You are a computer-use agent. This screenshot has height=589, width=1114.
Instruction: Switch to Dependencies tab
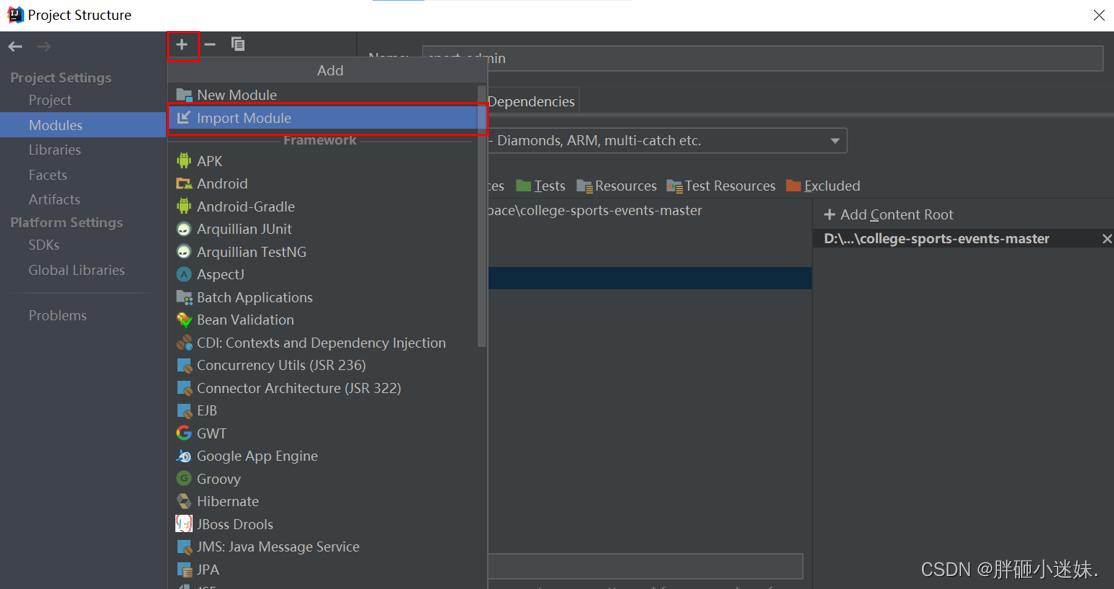coord(531,102)
